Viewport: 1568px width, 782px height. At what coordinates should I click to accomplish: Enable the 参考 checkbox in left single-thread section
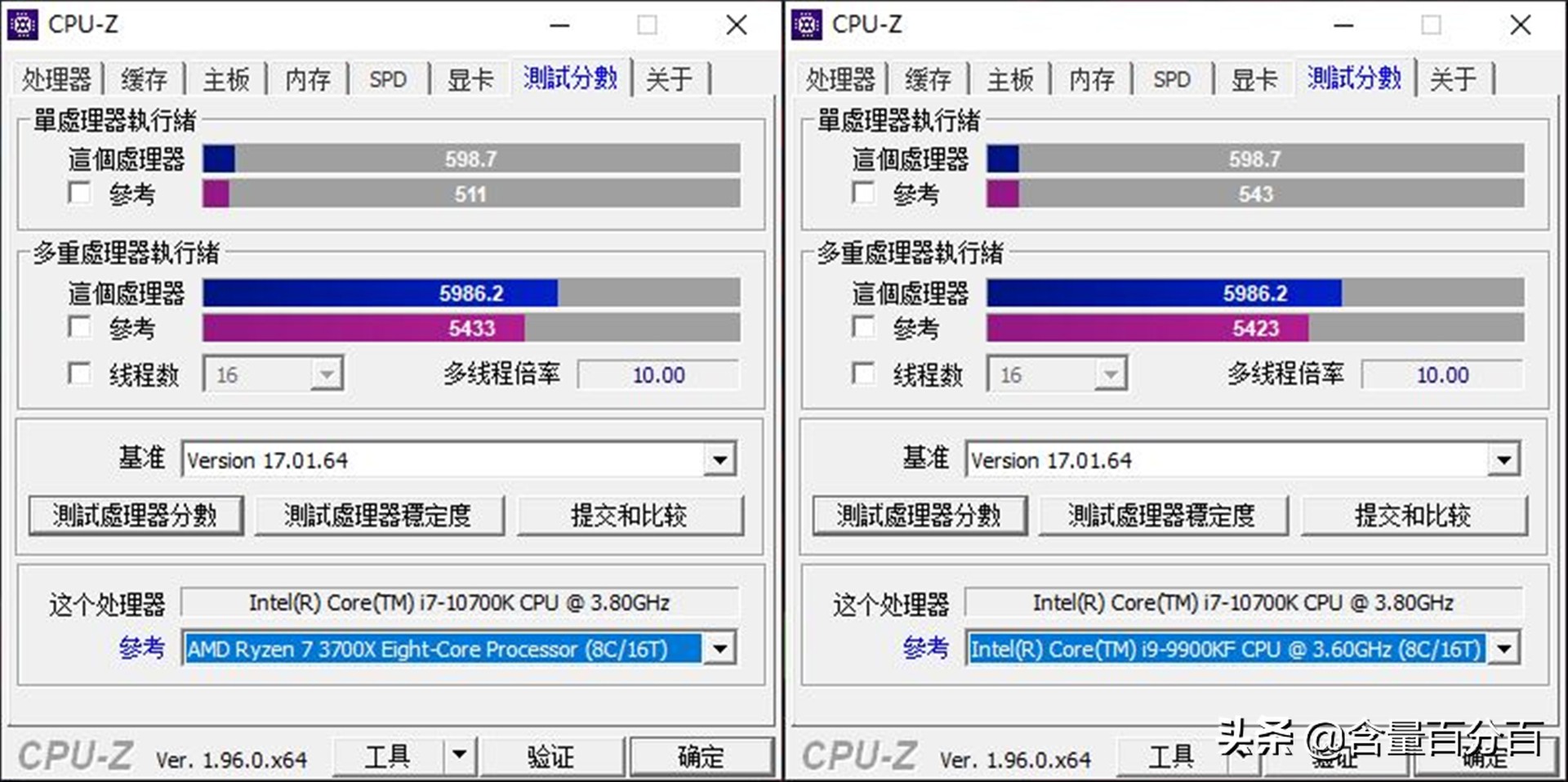(79, 193)
